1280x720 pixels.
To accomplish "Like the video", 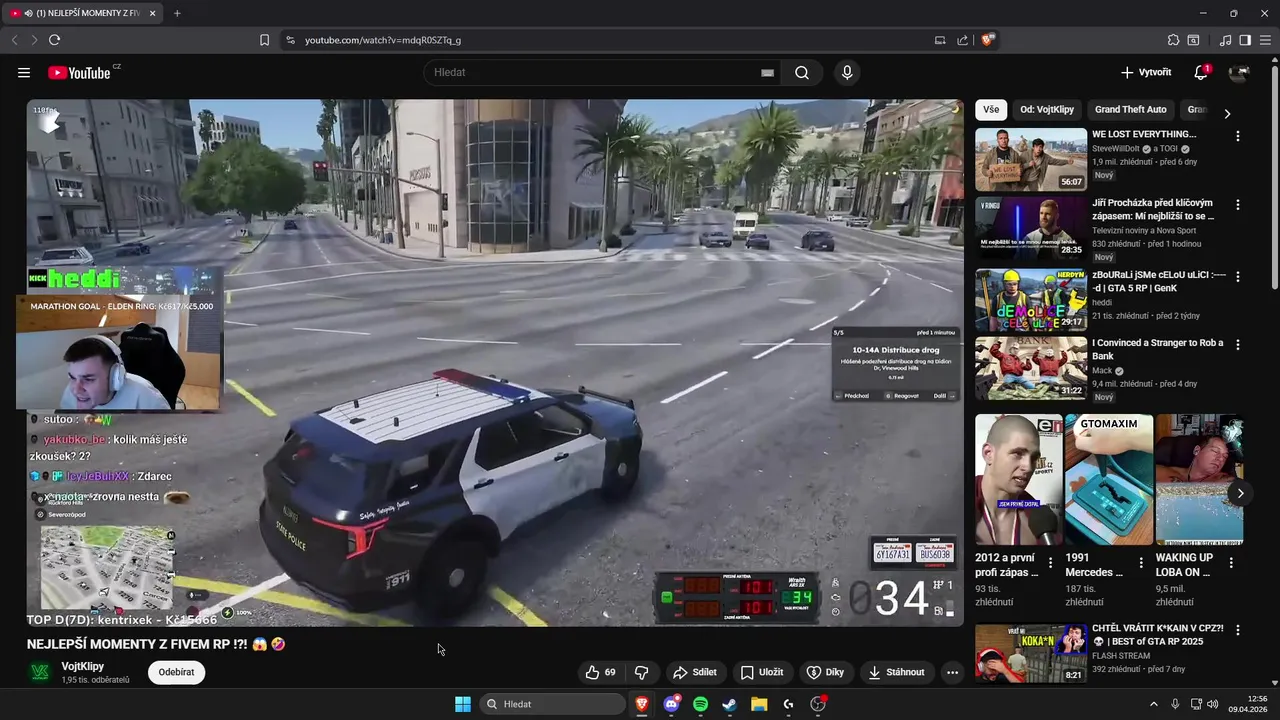I will point(601,672).
